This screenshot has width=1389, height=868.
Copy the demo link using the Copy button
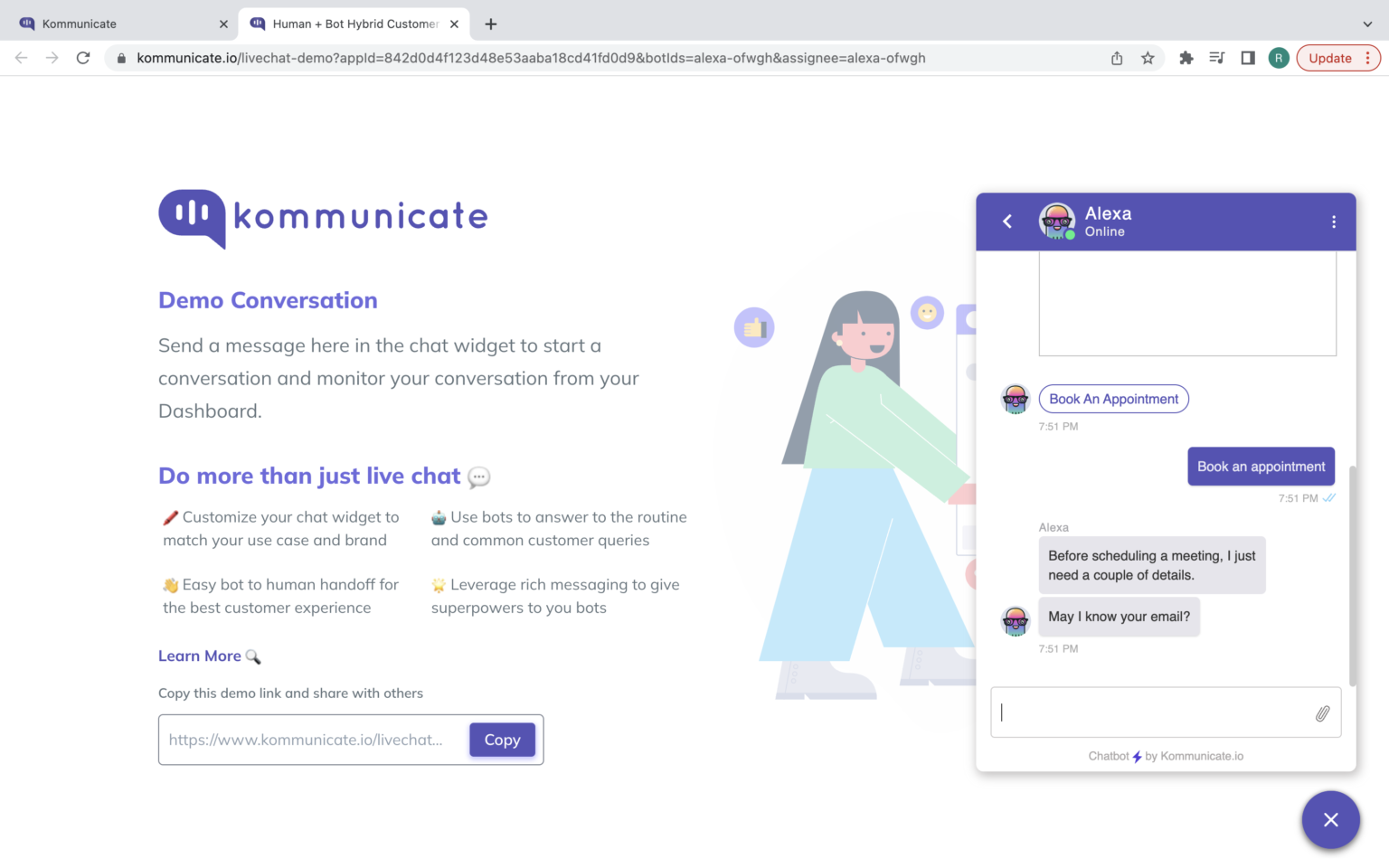pos(502,740)
